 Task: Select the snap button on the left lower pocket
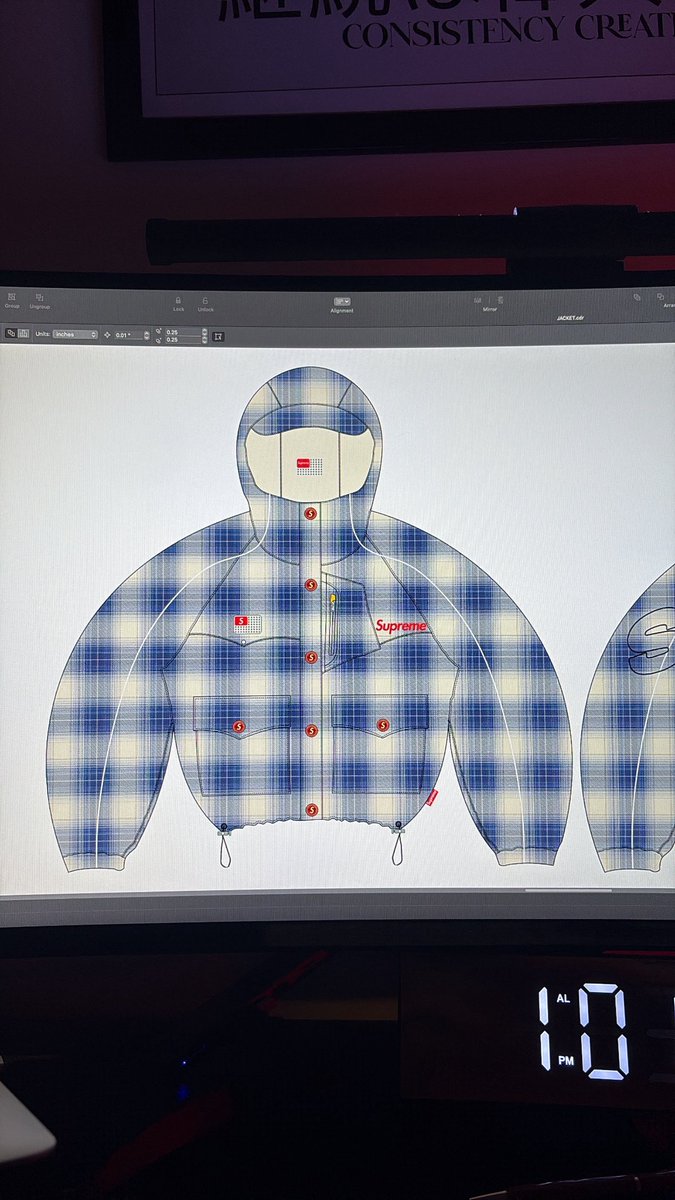coord(238,725)
